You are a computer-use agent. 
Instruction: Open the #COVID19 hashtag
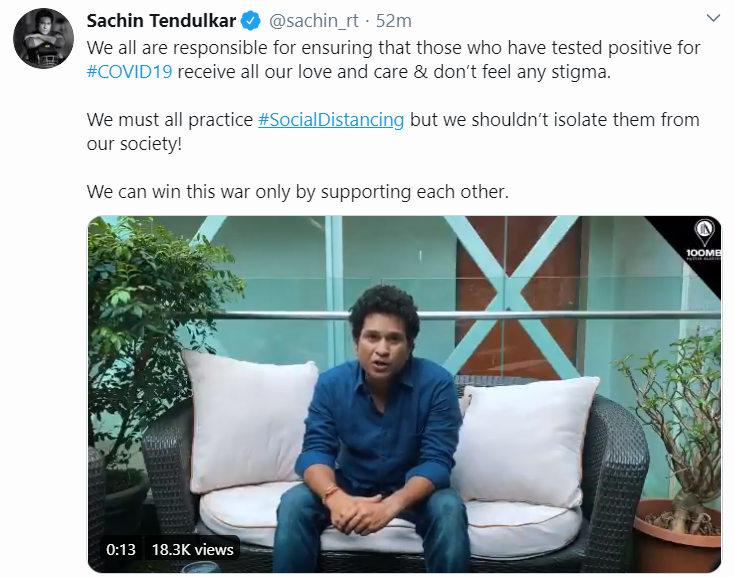pos(129,71)
